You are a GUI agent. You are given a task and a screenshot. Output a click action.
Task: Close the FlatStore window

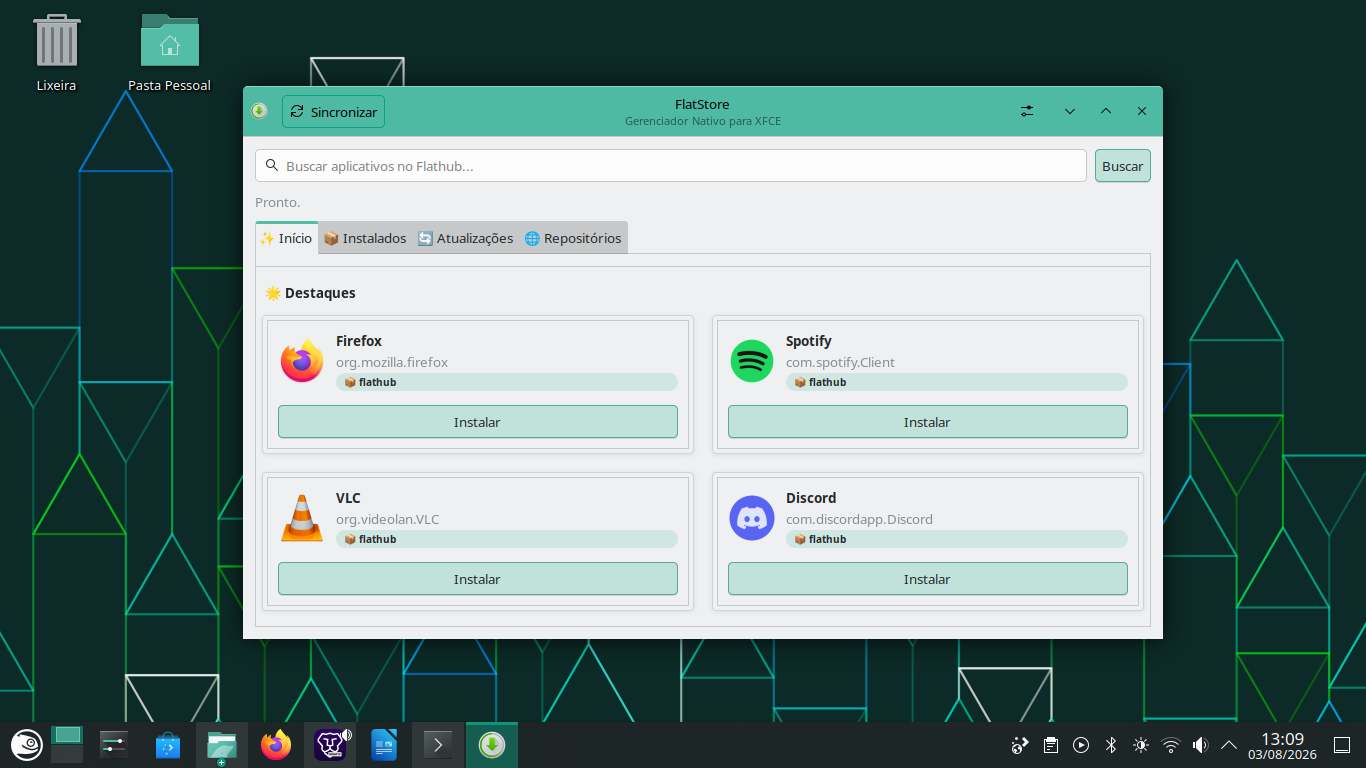coord(1142,111)
